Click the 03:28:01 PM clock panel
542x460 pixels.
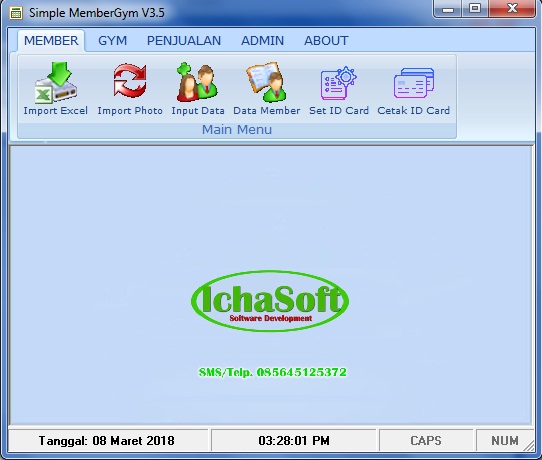[x=294, y=441]
